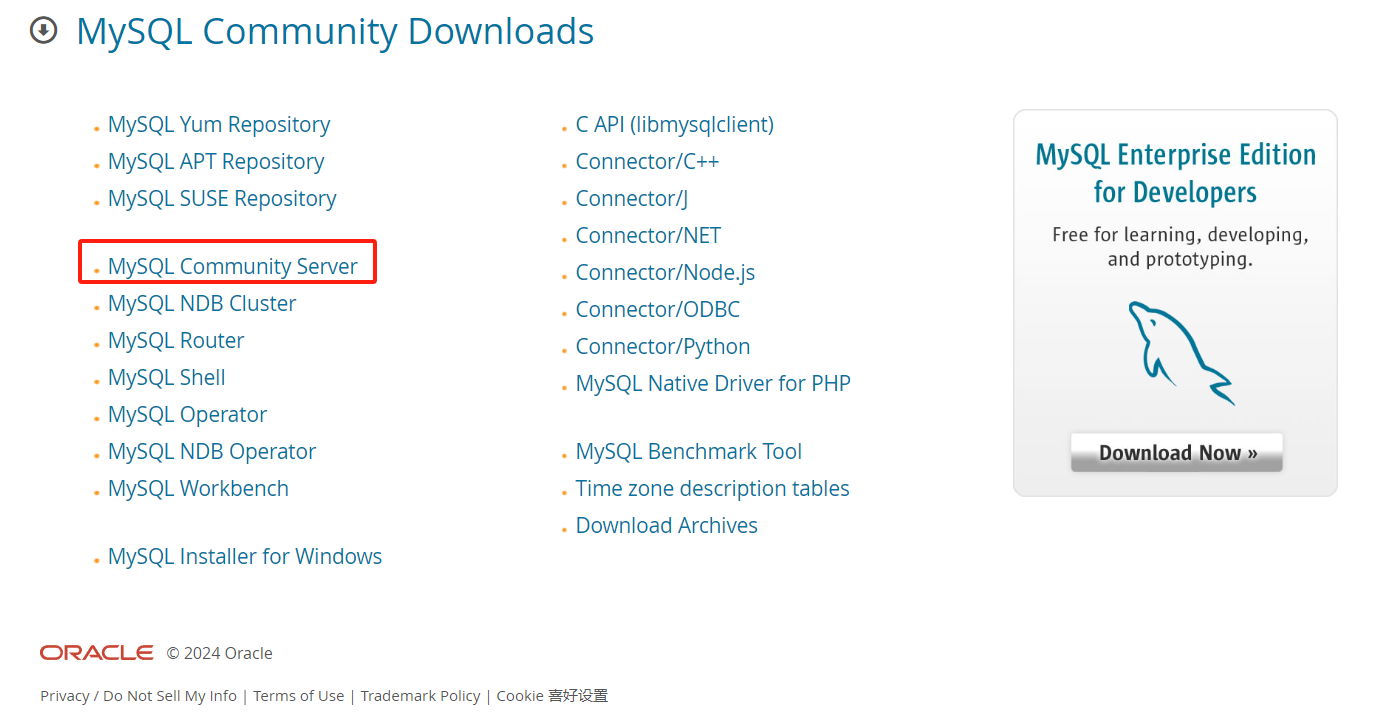The image size is (1379, 719).
Task: Open Time zone description tables
Action: click(x=713, y=489)
